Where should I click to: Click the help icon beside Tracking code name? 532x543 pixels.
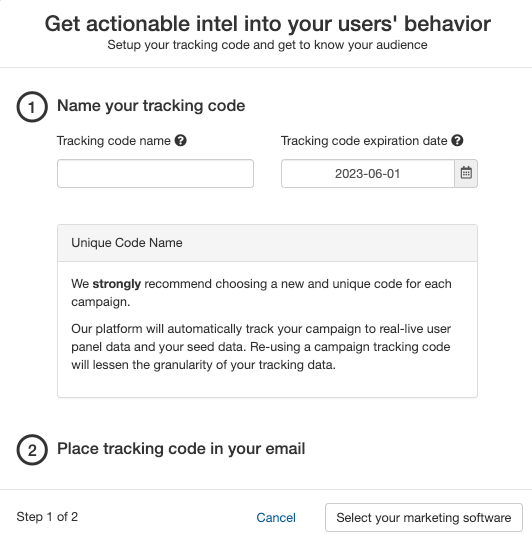[x=180, y=141]
